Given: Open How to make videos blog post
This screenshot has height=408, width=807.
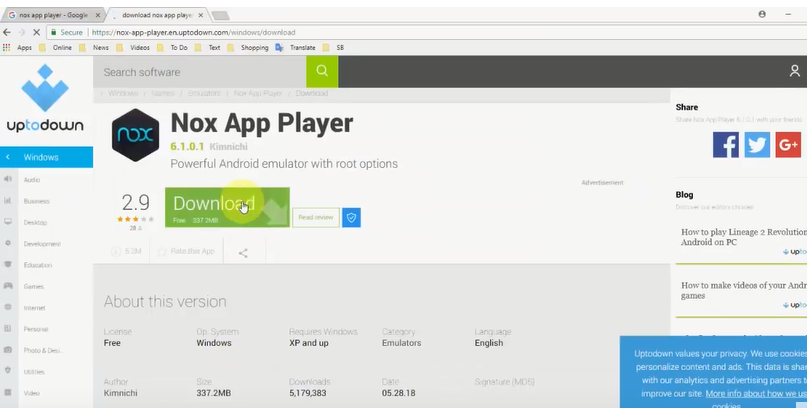Looking at the screenshot, I should (744, 290).
